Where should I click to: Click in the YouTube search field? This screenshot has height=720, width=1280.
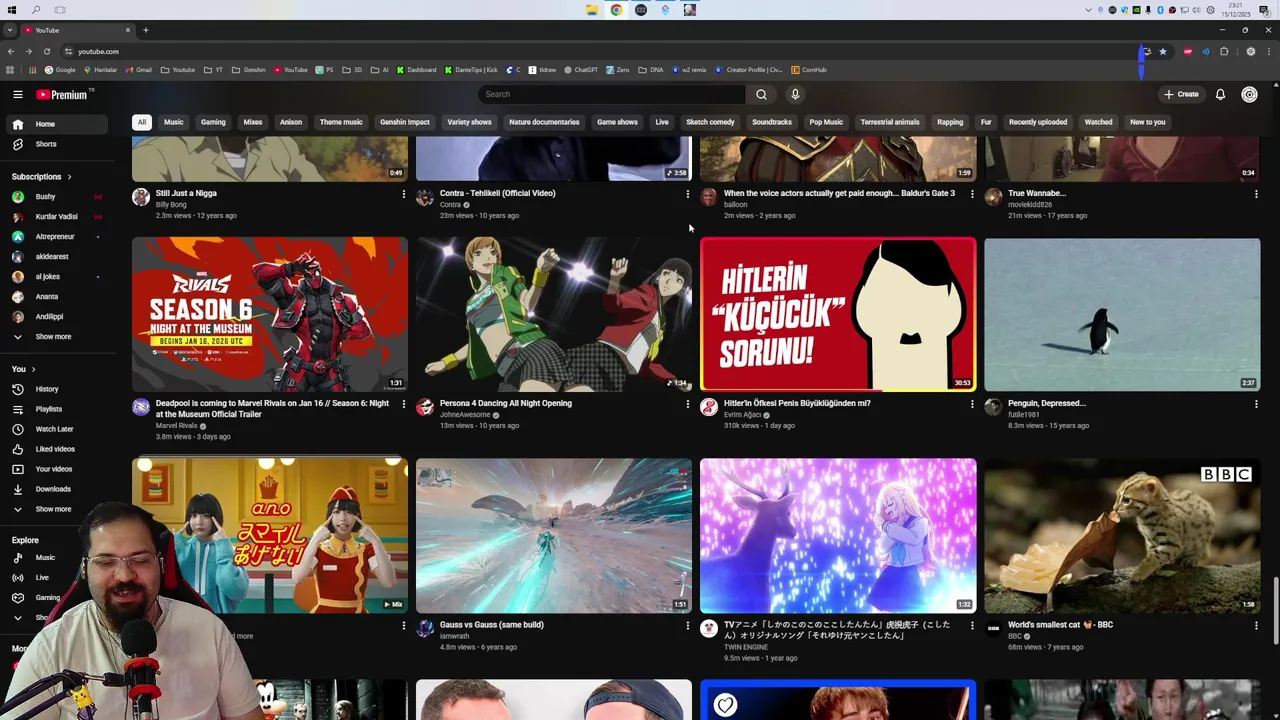(612, 94)
